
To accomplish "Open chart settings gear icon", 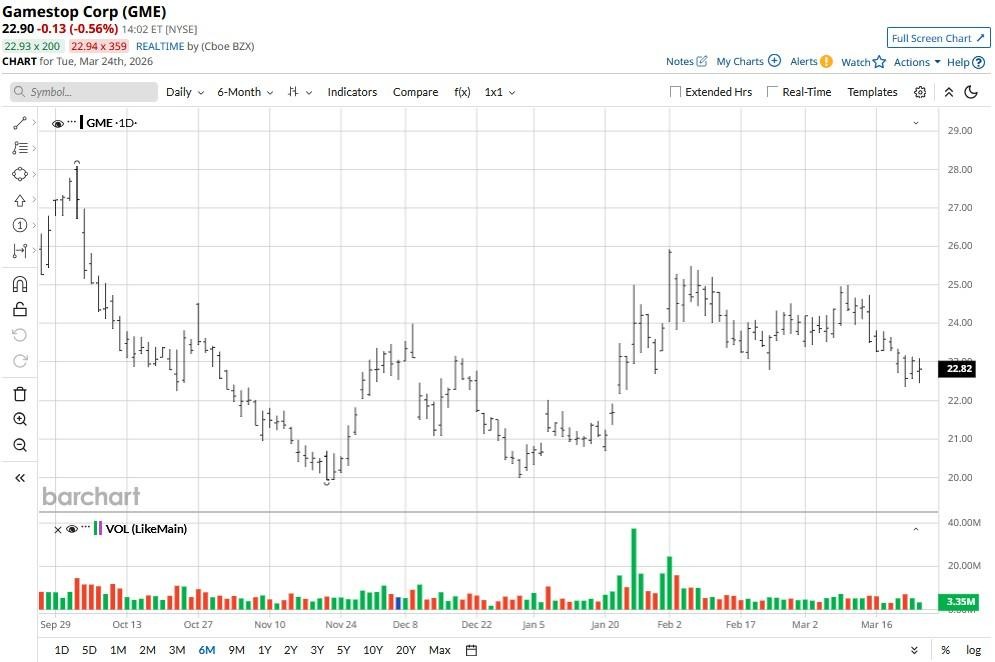I will click(x=920, y=92).
